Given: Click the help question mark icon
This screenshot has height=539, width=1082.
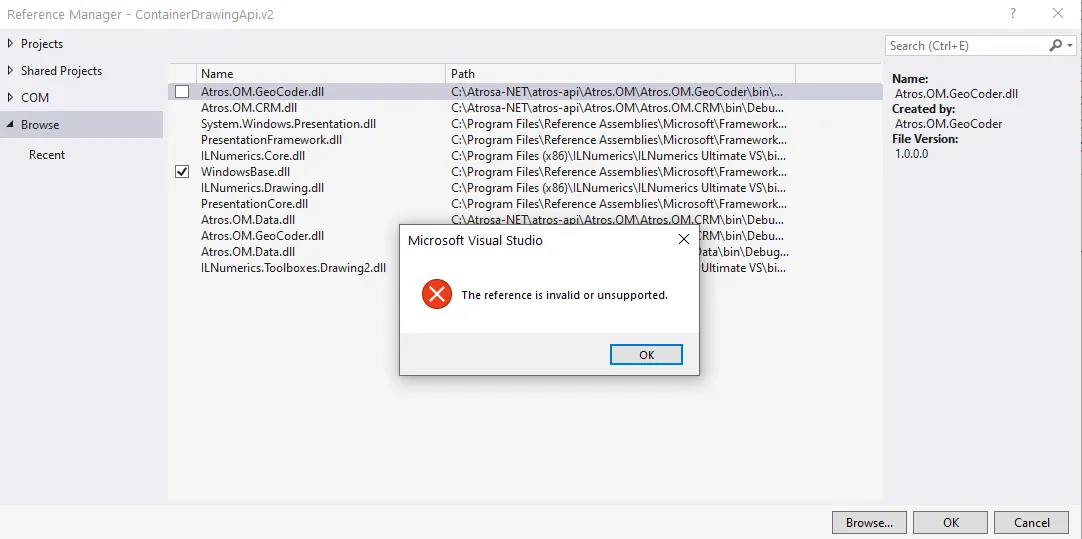Looking at the screenshot, I should click(1013, 13).
